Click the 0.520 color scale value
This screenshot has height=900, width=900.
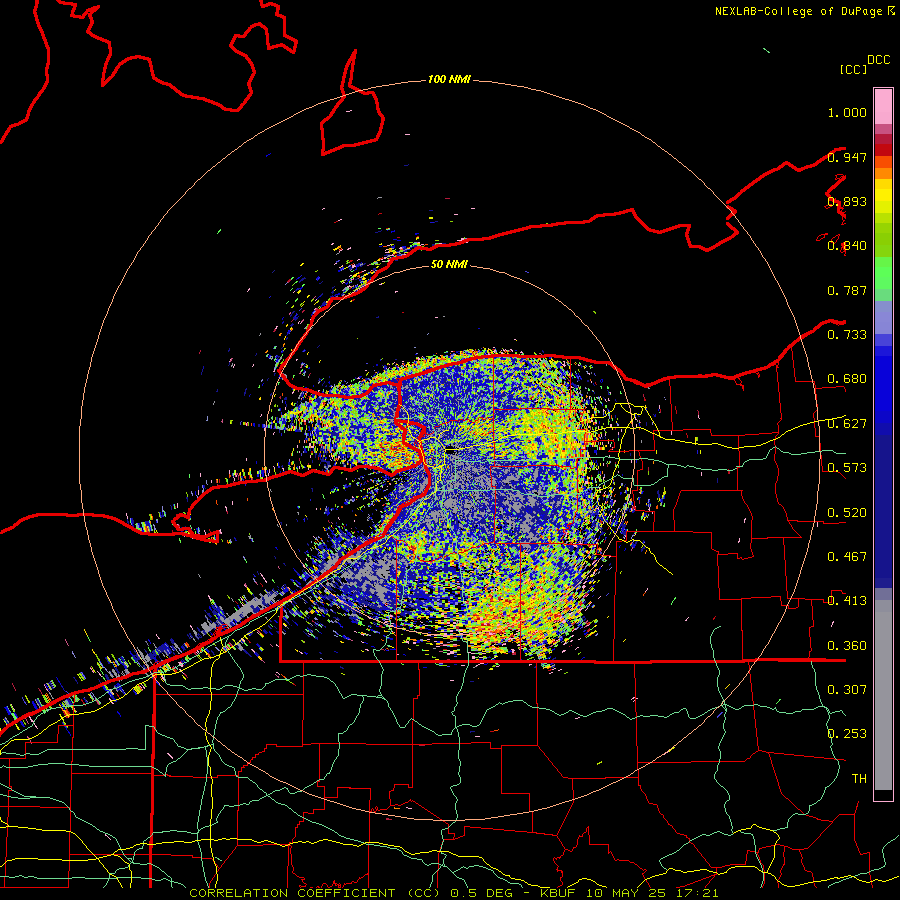tap(847, 513)
